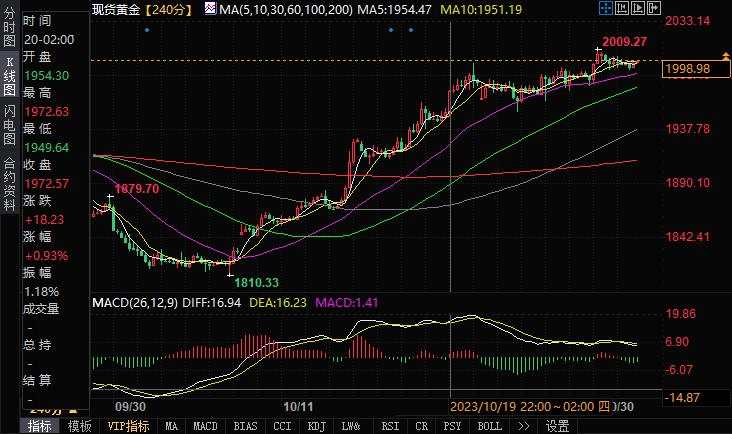
Task: Switch to the 闪电图 side tab
Action: [9, 125]
